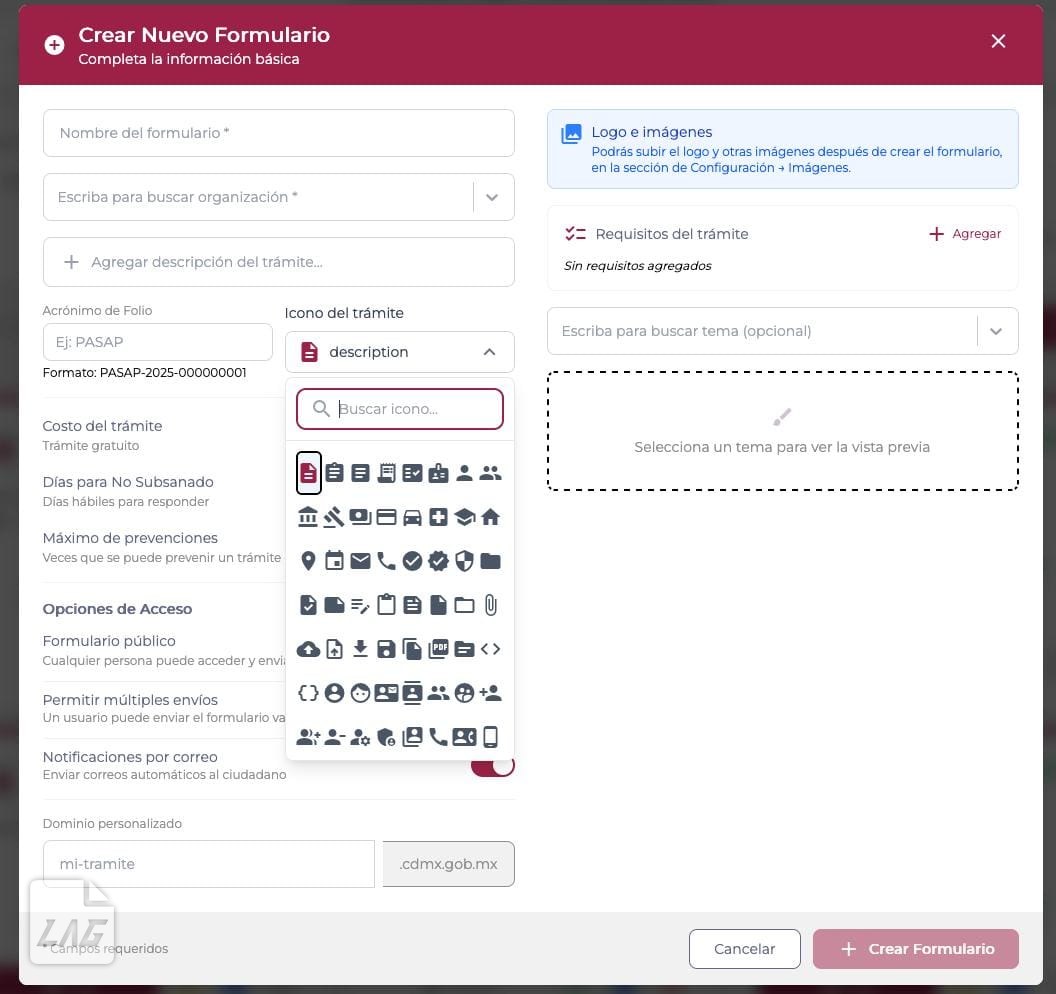Select the bank building icon
This screenshot has height=994, width=1056.
[x=308, y=517]
